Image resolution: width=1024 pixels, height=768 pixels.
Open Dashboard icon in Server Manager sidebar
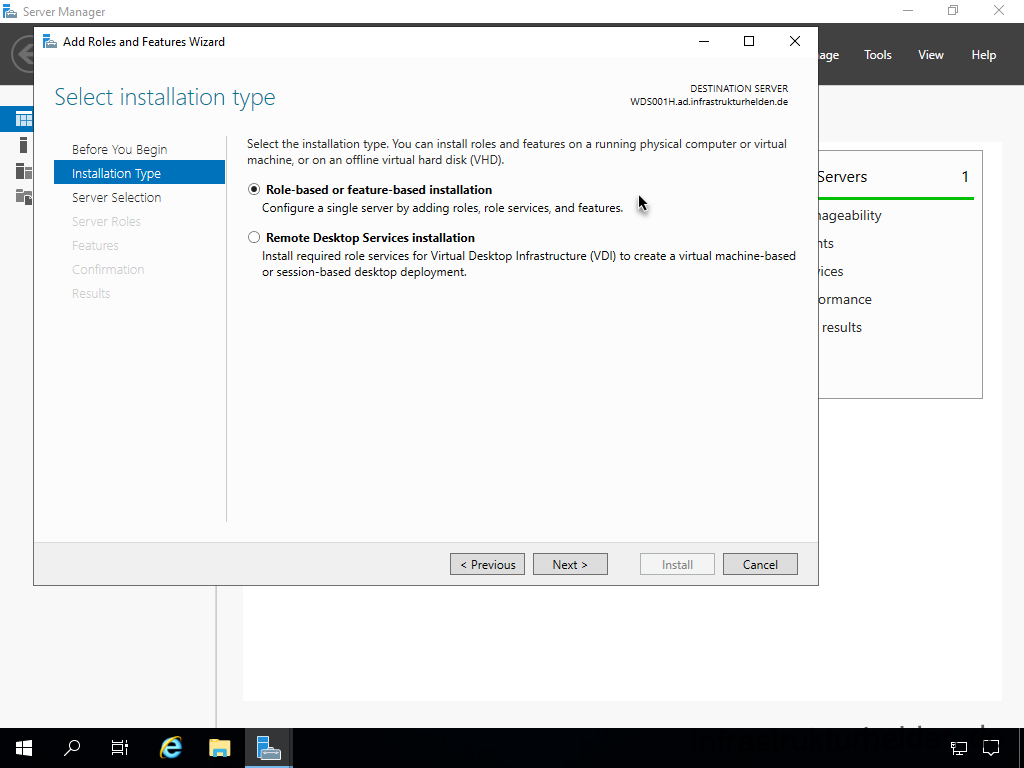tap(24, 119)
